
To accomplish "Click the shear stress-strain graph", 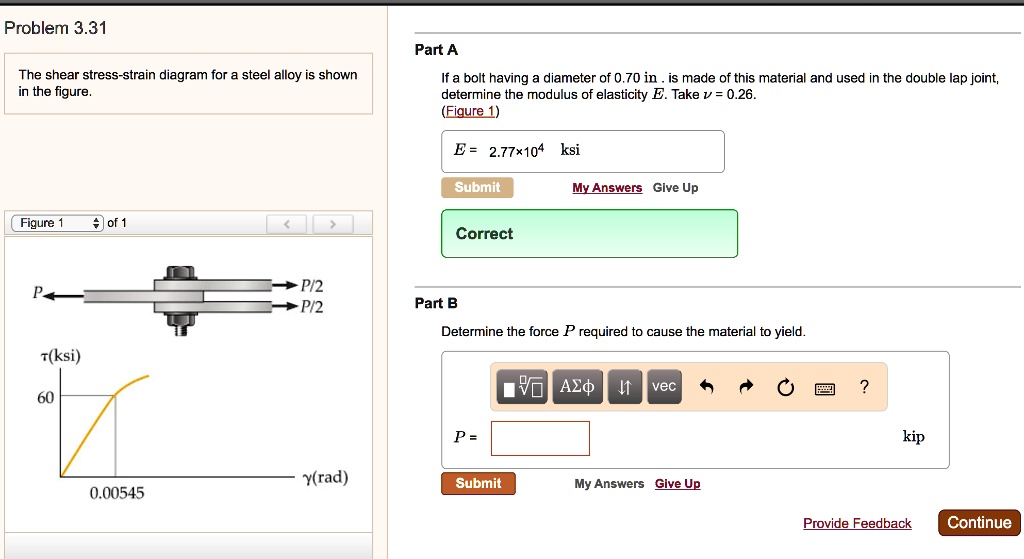I will click(193, 425).
